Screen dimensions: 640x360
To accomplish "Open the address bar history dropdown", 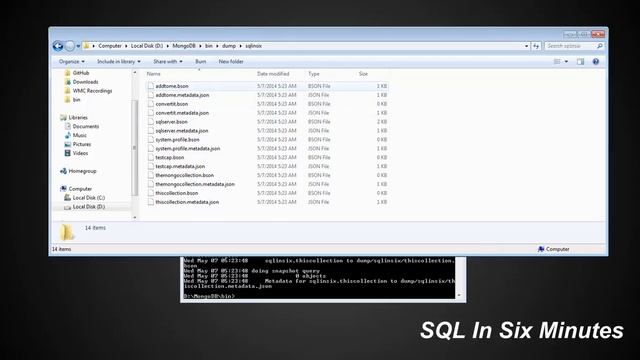I will (x=526, y=46).
